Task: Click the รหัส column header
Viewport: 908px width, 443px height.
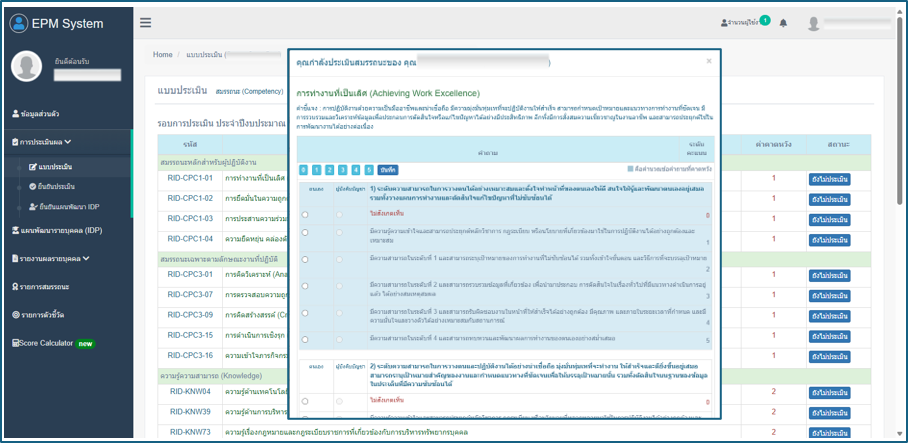Action: [190, 144]
